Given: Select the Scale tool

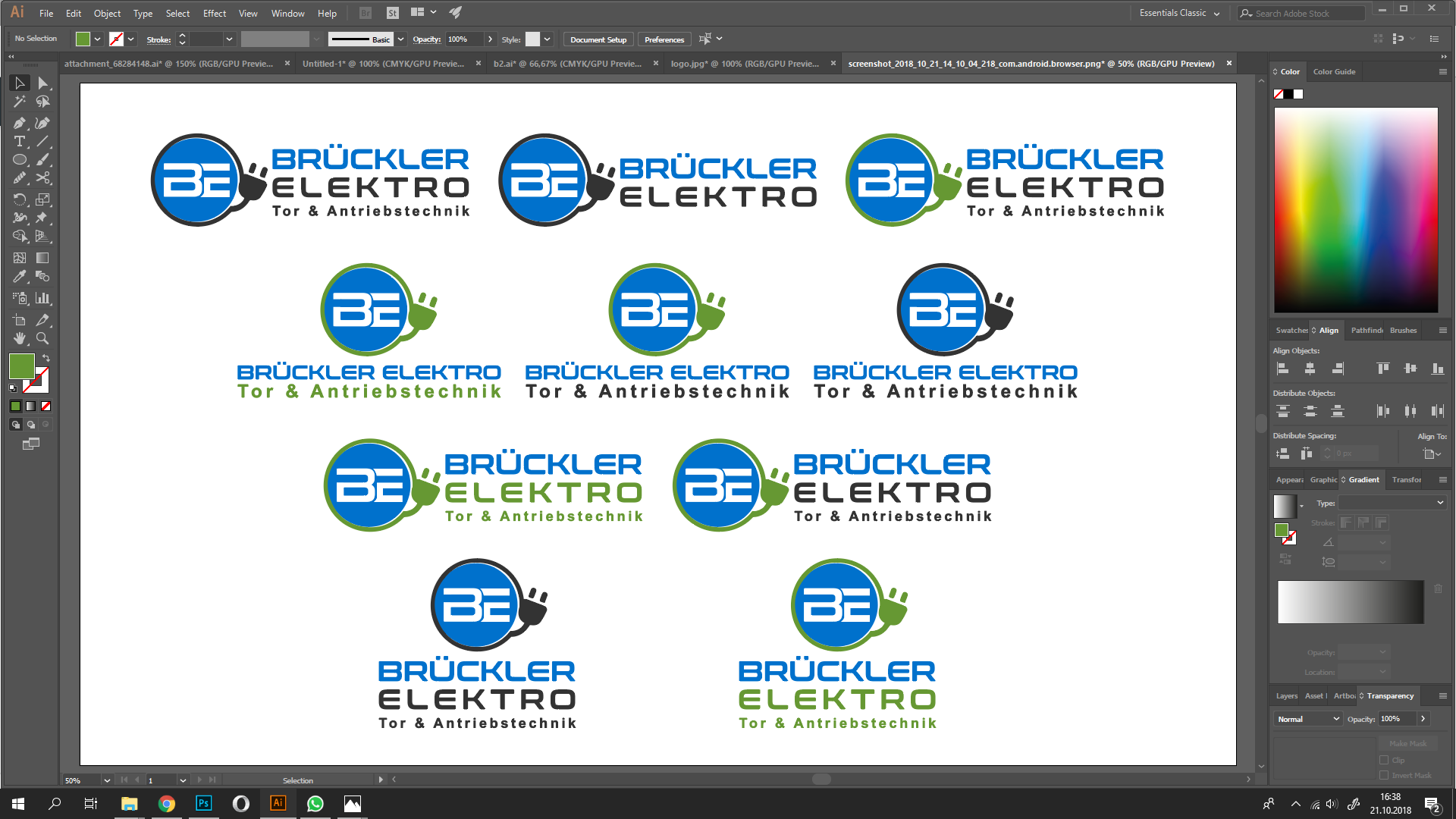Looking at the screenshot, I should point(42,199).
